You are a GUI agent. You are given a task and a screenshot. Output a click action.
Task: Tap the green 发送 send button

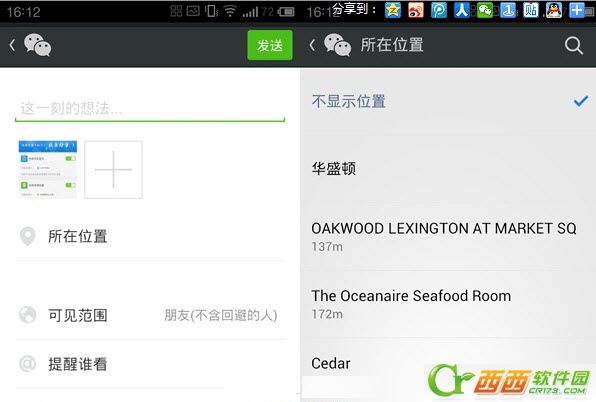pos(270,45)
